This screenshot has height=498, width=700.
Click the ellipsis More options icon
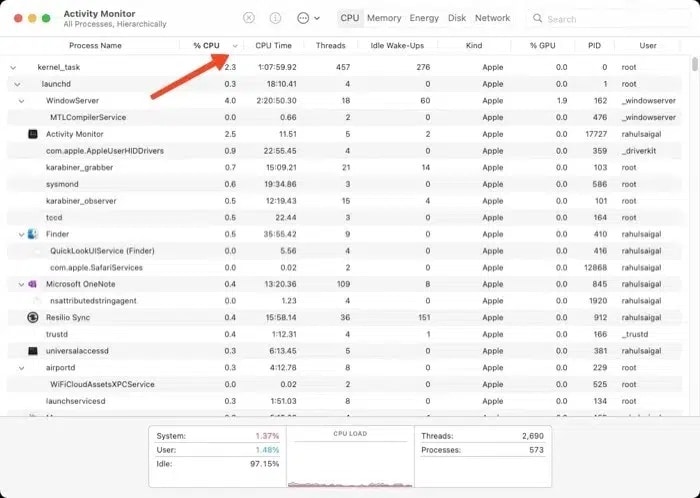tap(302, 18)
